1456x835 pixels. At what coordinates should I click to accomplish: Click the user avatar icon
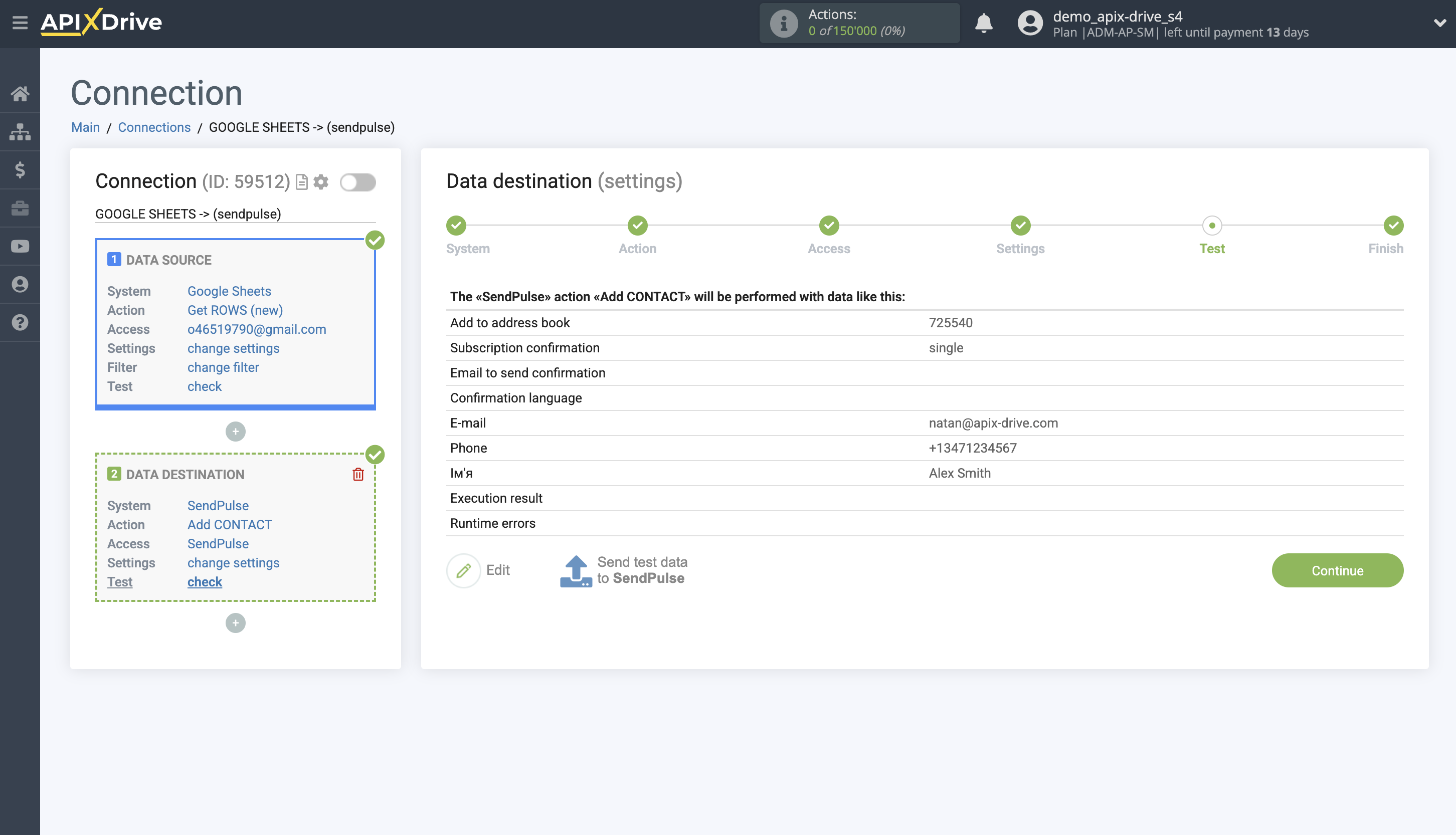pyautogui.click(x=1030, y=24)
